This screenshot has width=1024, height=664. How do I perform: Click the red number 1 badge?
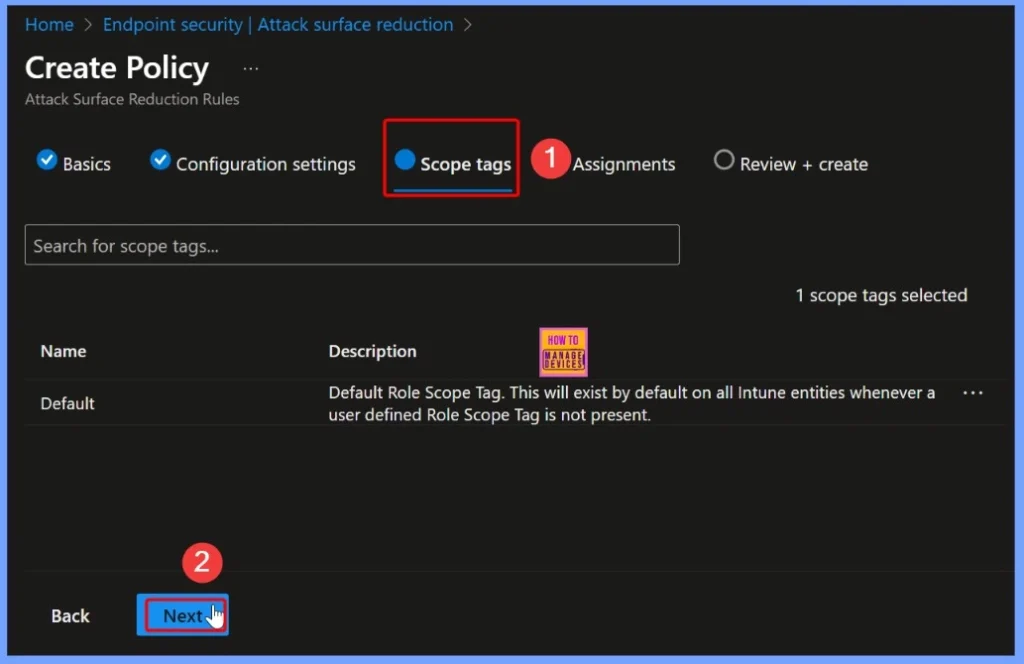point(549,159)
